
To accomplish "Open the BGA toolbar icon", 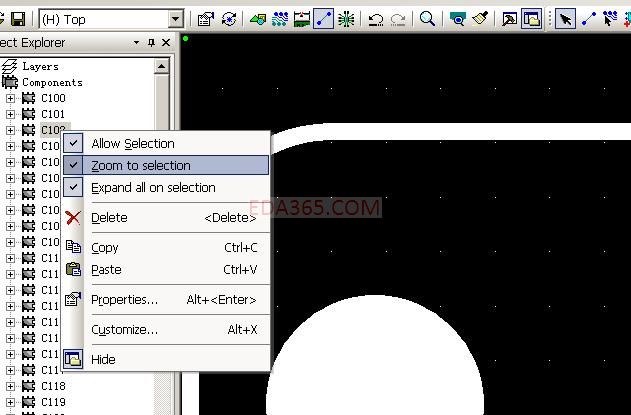I will (346, 19).
